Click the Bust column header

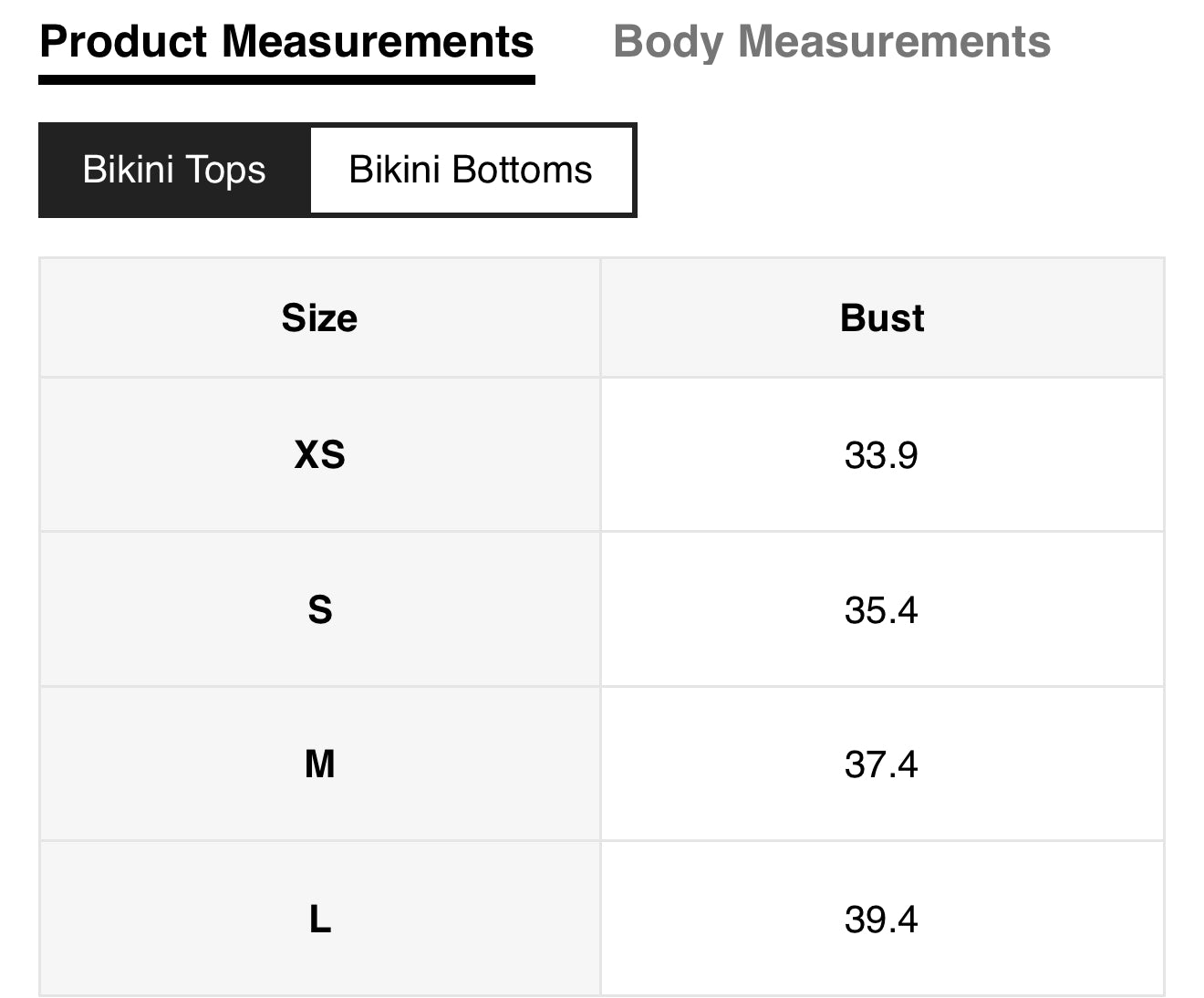pos(881,318)
